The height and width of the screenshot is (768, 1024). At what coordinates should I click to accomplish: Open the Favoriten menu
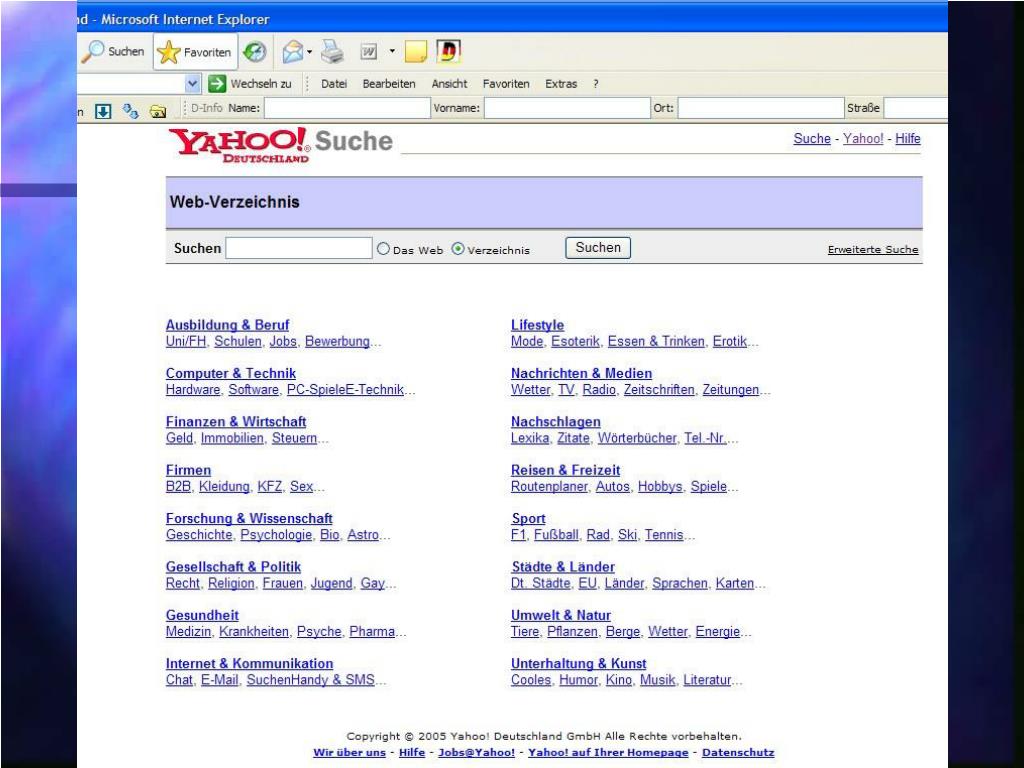coord(506,84)
